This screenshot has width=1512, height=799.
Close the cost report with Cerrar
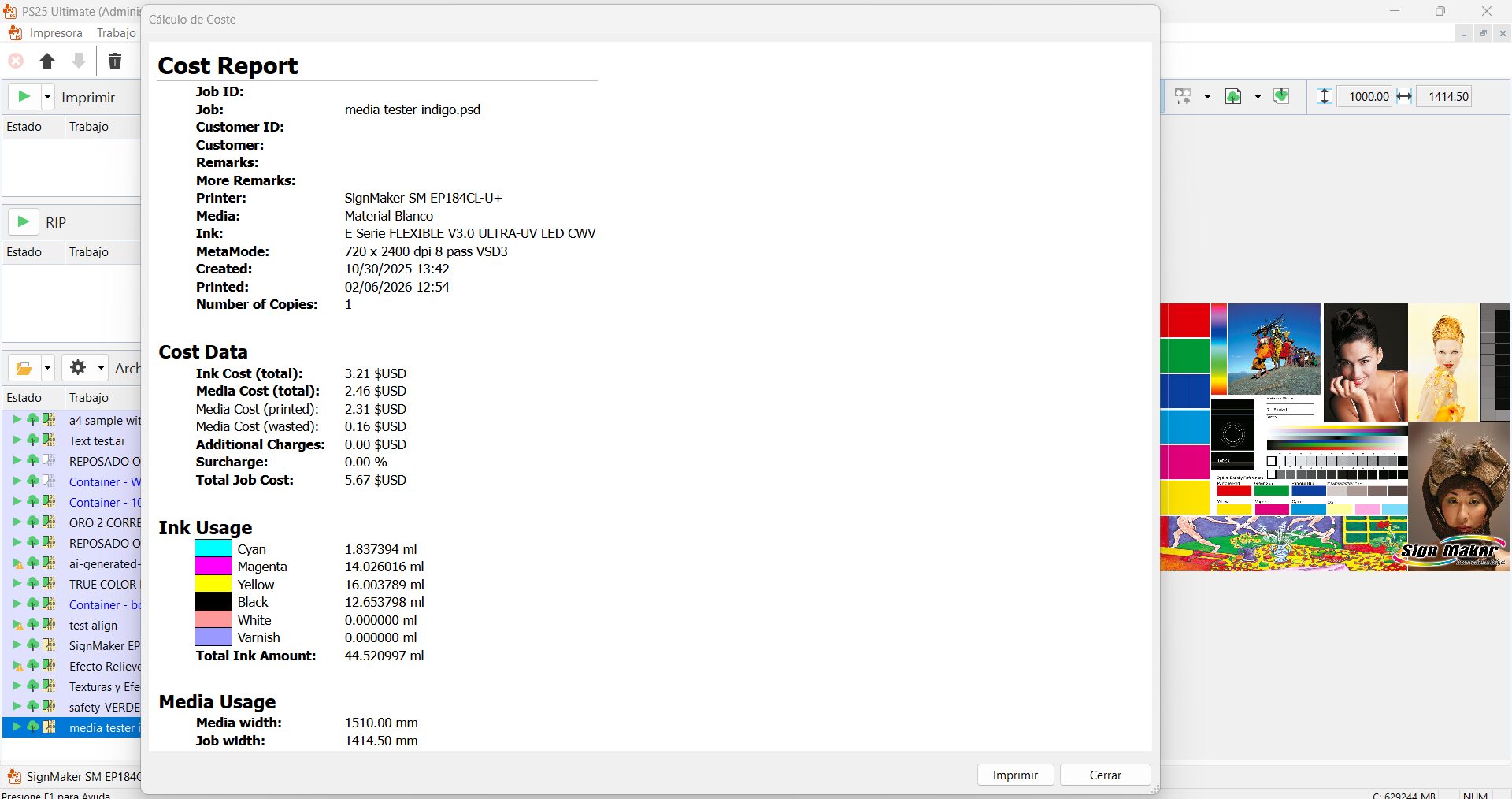[1105, 775]
